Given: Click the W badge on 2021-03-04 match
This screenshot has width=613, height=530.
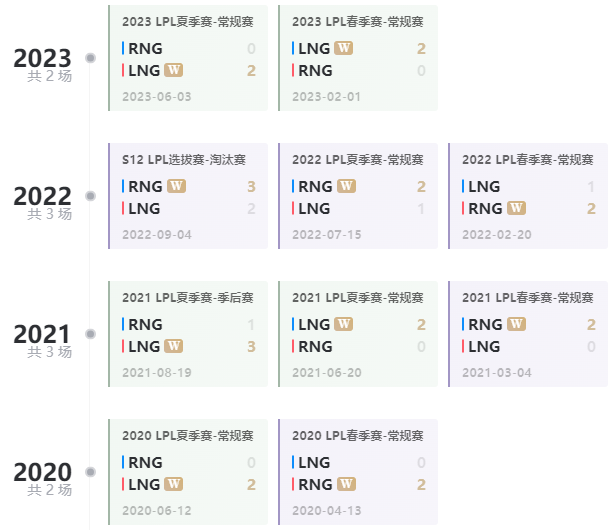Looking at the screenshot, I should click(x=516, y=324).
